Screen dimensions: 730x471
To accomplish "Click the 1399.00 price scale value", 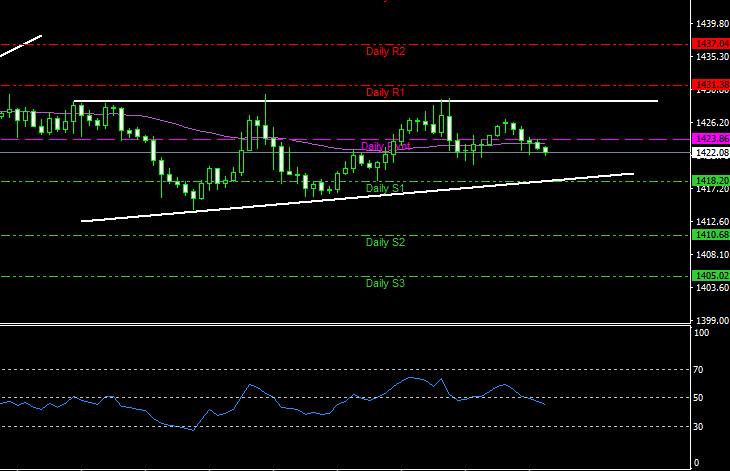I will click(712, 320).
